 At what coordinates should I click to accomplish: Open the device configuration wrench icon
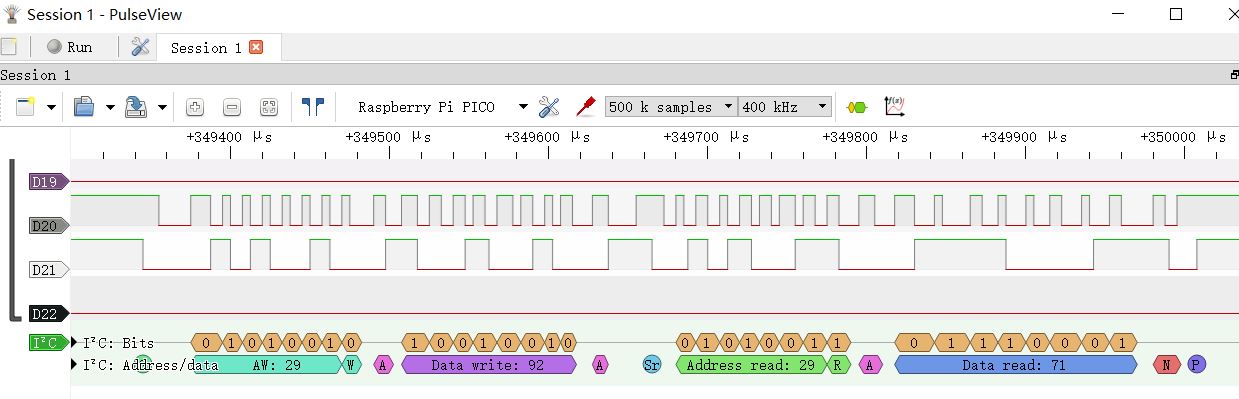tap(548, 106)
